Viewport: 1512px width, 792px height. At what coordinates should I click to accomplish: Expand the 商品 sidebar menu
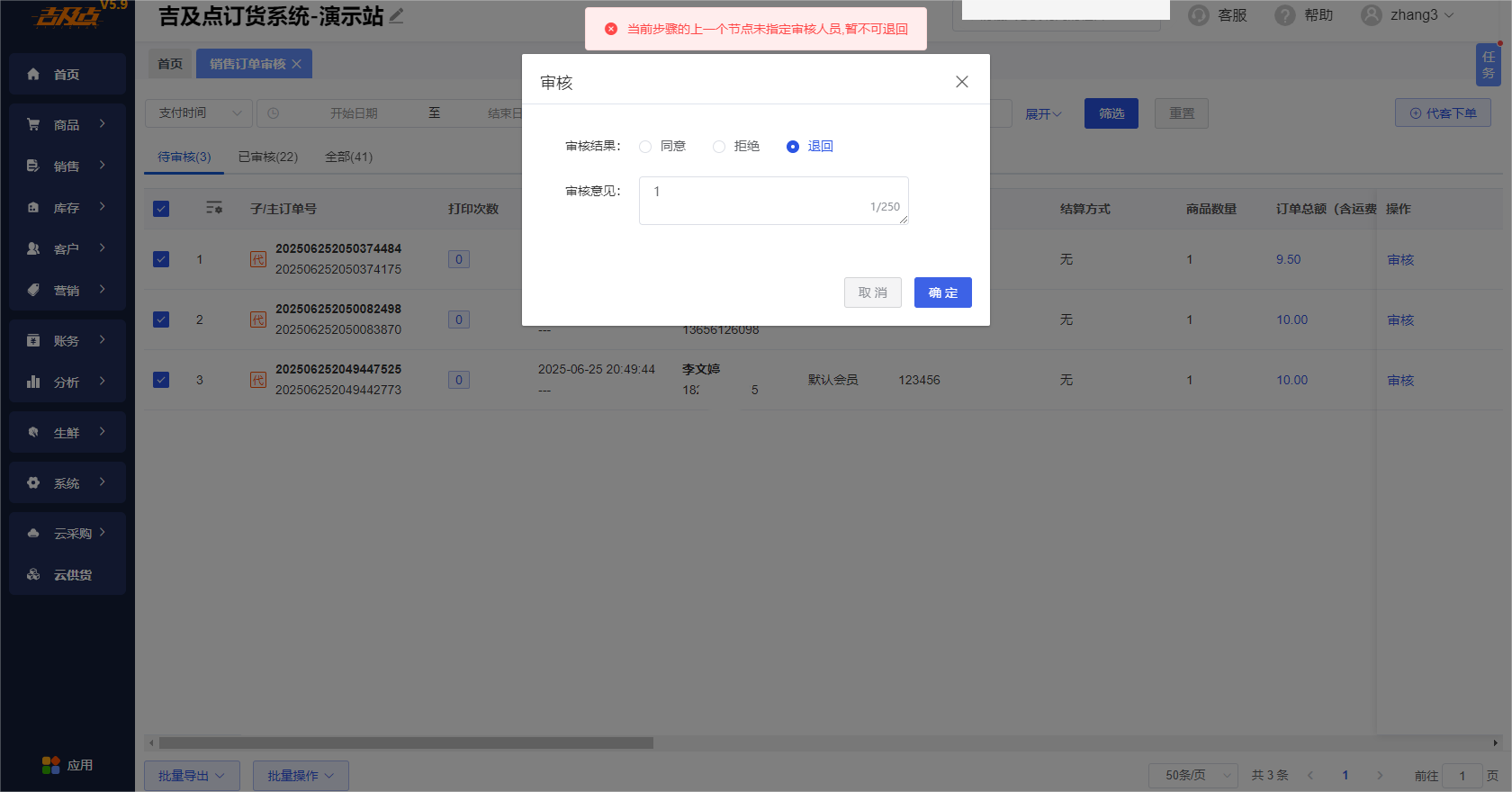[67, 124]
